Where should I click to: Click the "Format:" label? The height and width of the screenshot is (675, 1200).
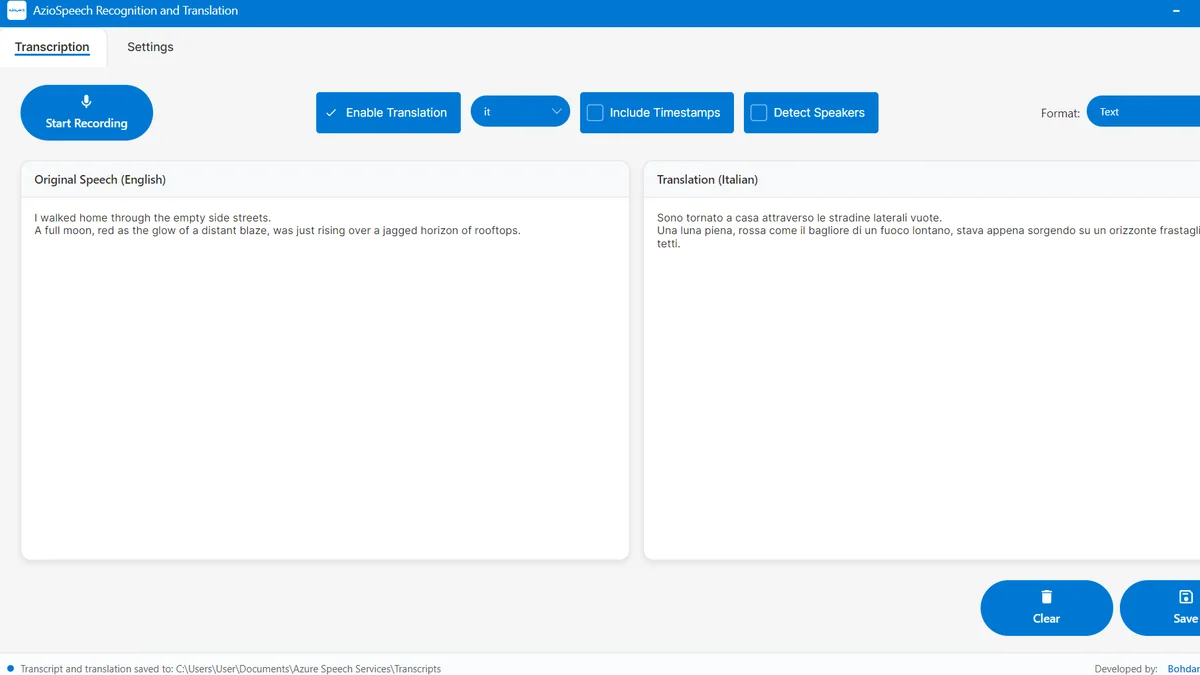click(x=1060, y=113)
